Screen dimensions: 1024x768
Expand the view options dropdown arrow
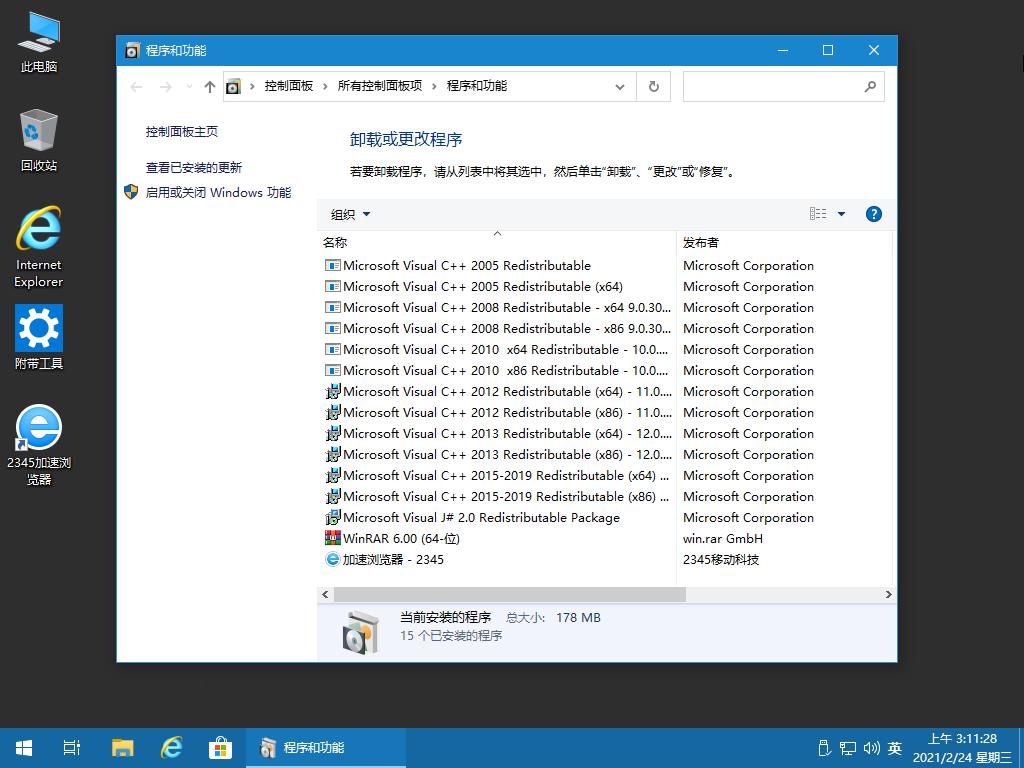[x=841, y=214]
